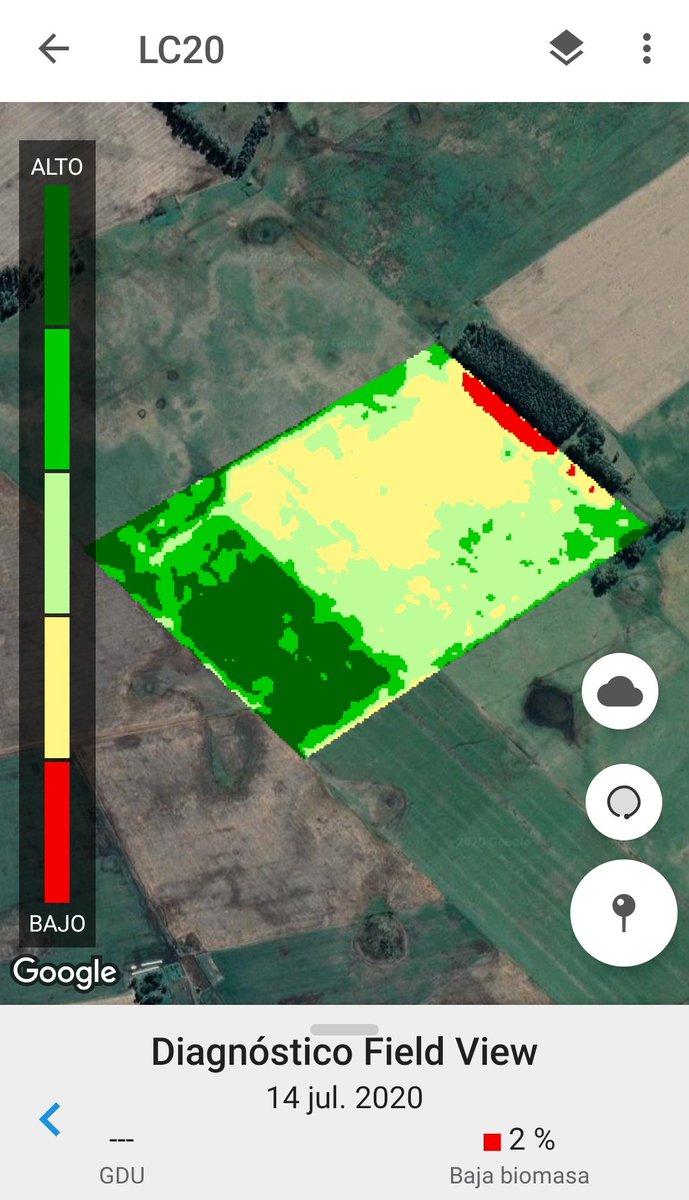Tap the BAJO legend label
Image resolution: width=689 pixels, height=1200 pixels.
coord(57,924)
